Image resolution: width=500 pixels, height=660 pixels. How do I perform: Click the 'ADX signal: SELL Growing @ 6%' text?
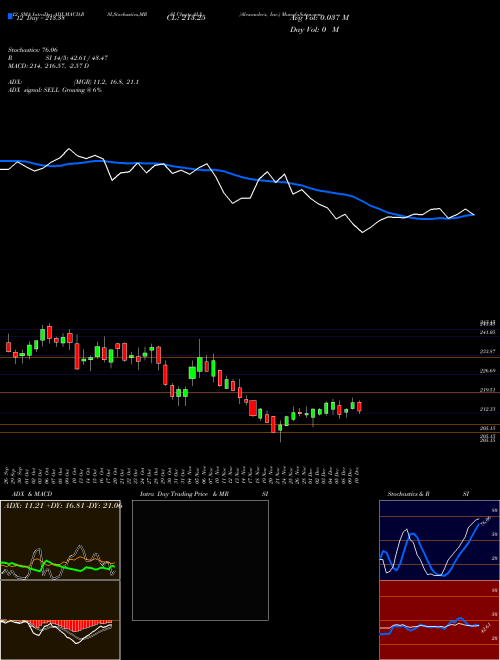pos(55,90)
